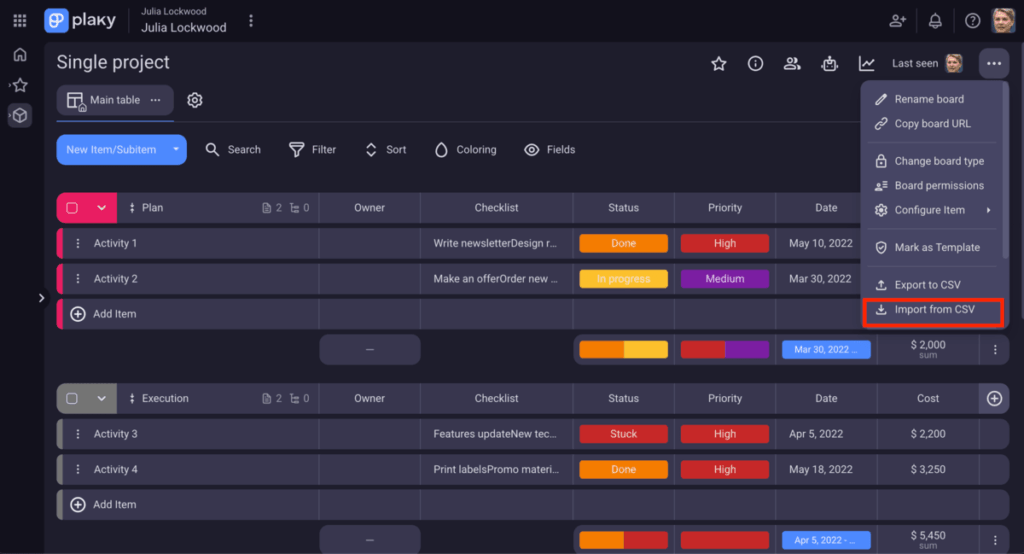Open board members icon
Image resolution: width=1024 pixels, height=554 pixels.
click(x=792, y=64)
